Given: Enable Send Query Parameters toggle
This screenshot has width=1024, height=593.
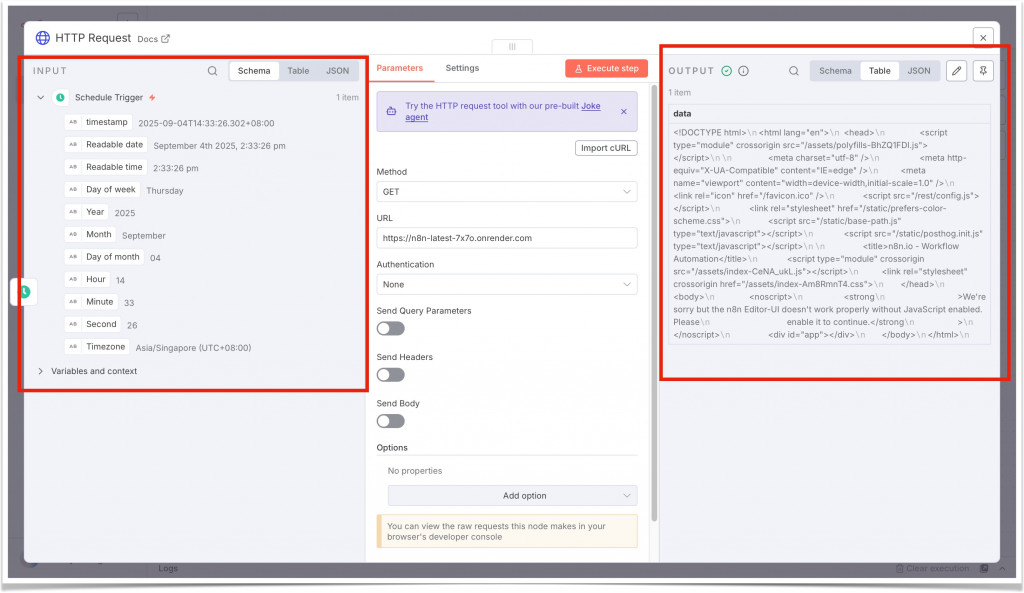Looking at the screenshot, I should point(391,329).
